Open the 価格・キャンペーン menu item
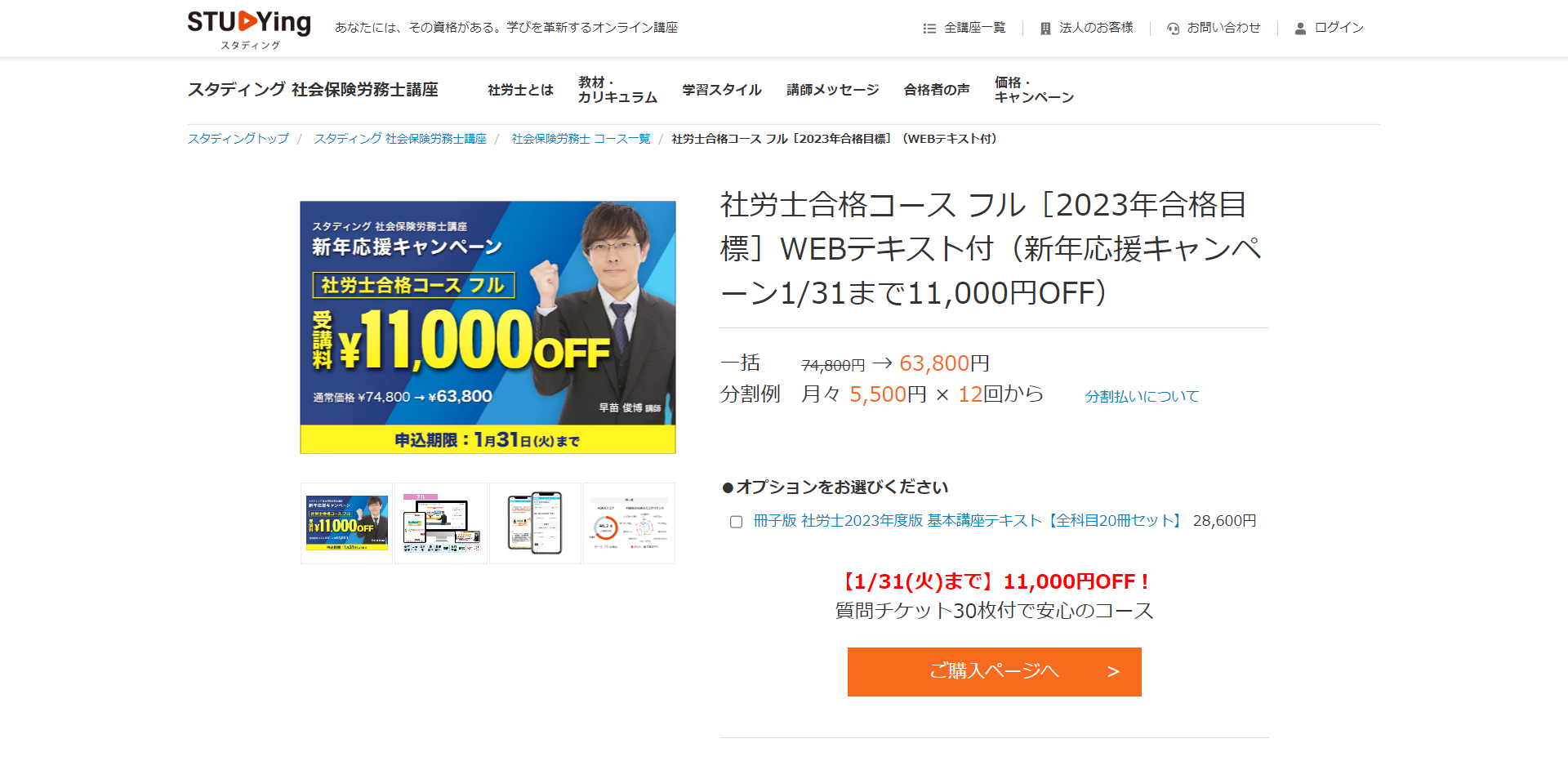 click(x=1034, y=90)
